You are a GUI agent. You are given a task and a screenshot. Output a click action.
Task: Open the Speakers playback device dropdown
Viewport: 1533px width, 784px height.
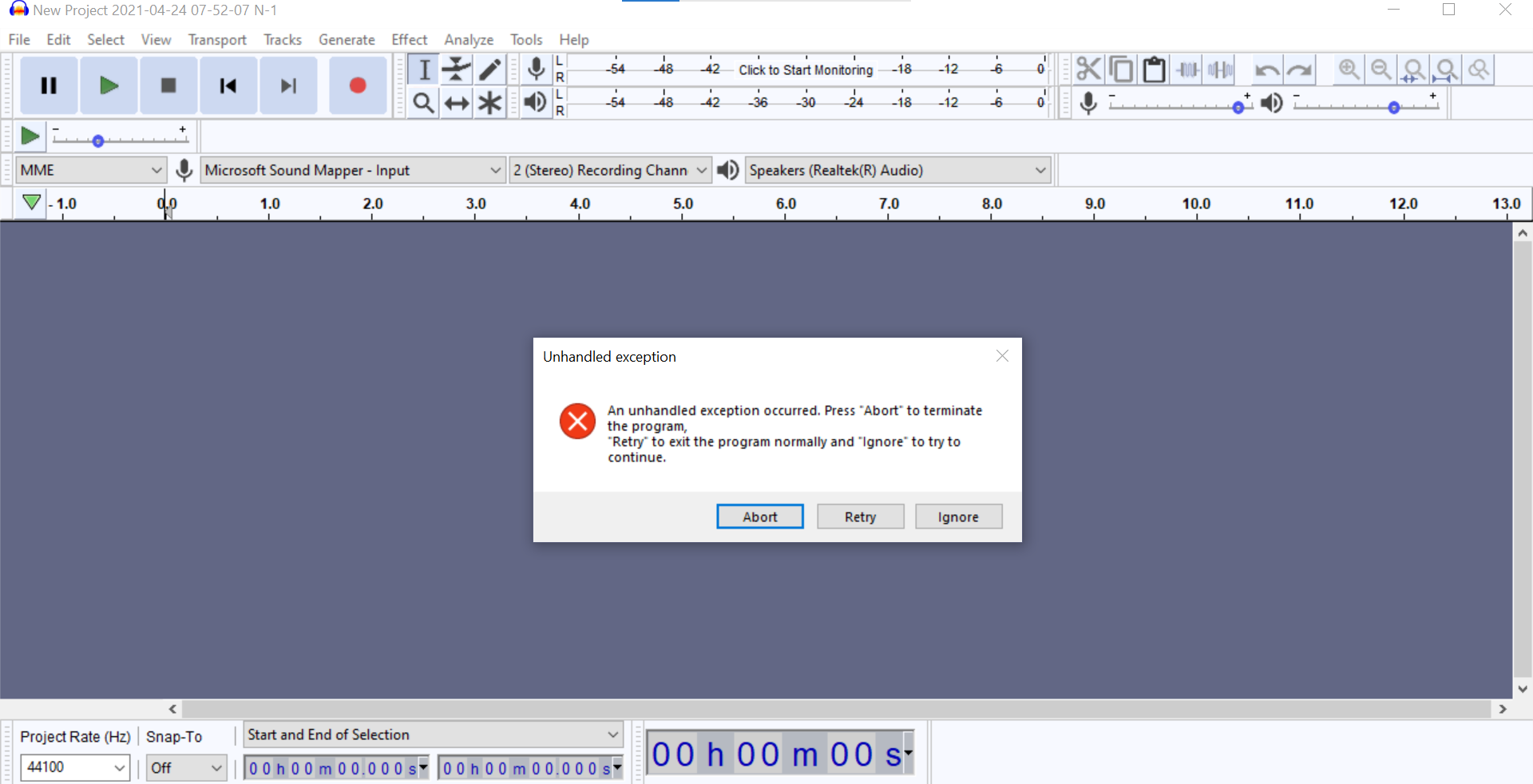click(897, 170)
